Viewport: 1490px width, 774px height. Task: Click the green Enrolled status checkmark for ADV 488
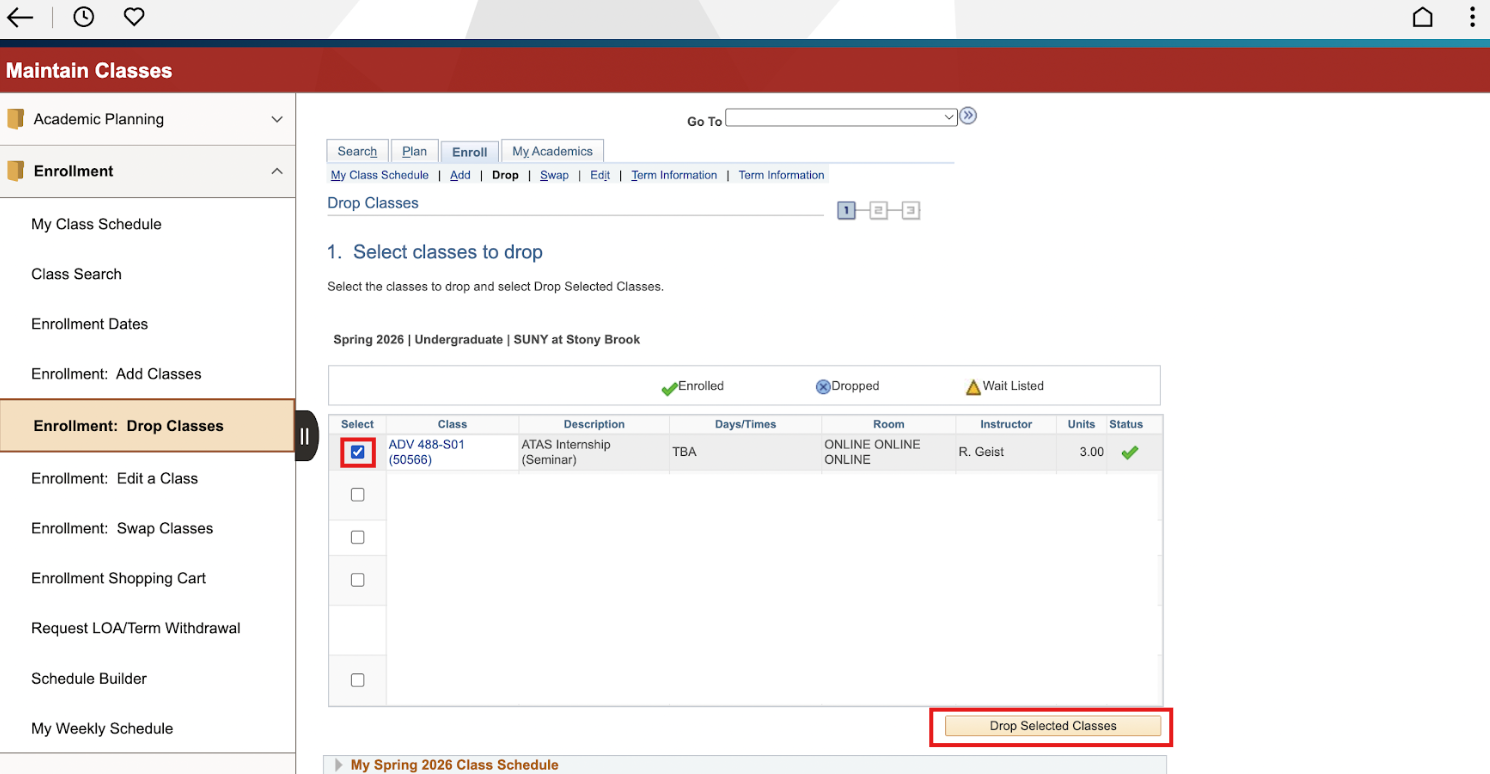(1130, 452)
